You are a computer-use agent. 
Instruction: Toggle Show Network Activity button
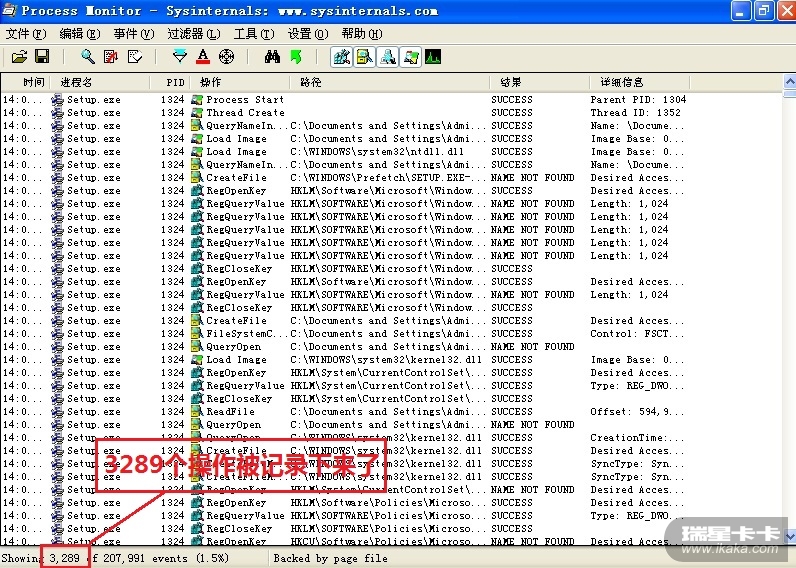pos(388,57)
